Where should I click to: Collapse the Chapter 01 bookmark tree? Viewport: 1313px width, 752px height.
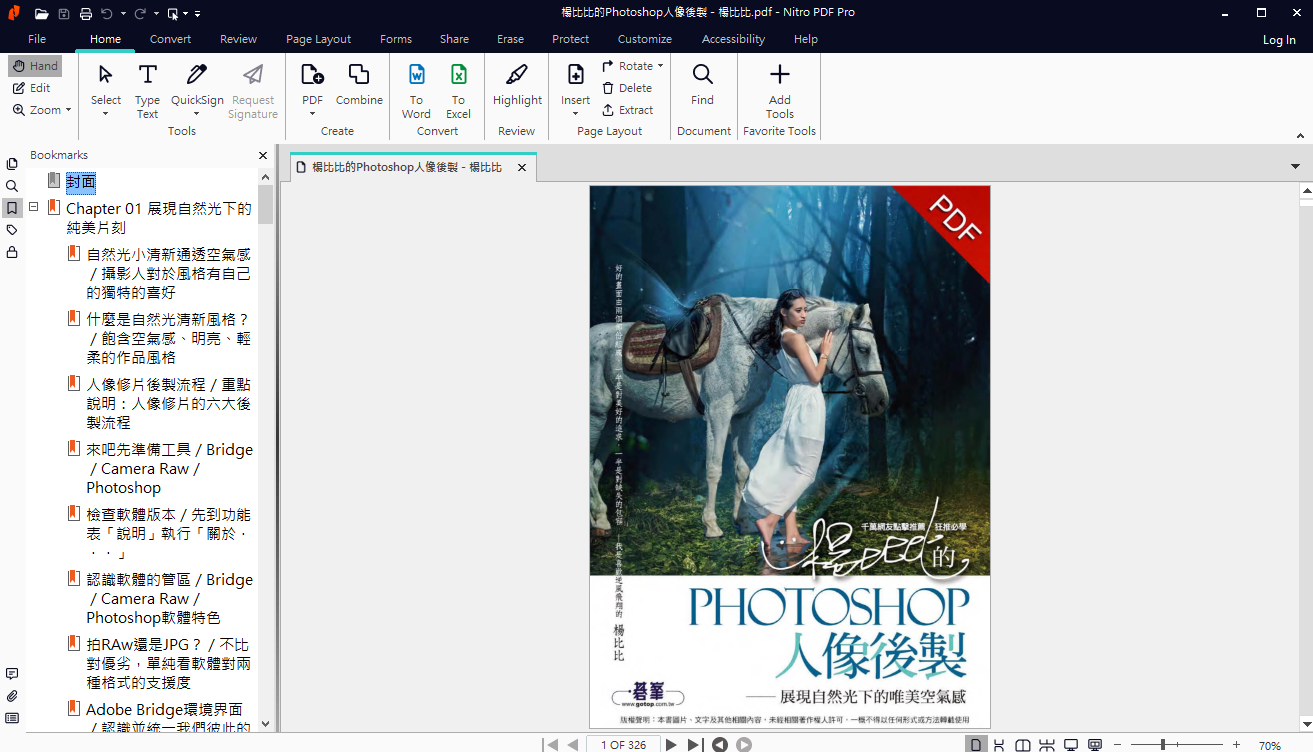(x=33, y=207)
